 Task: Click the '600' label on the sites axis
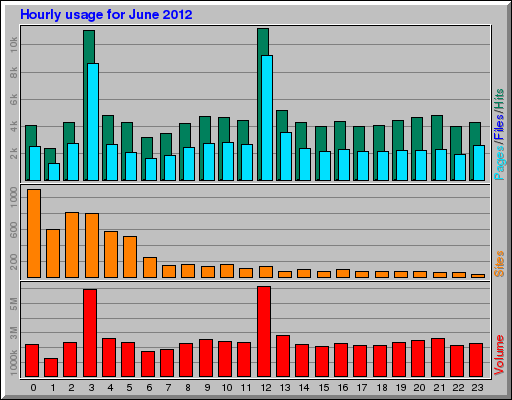tap(13, 230)
